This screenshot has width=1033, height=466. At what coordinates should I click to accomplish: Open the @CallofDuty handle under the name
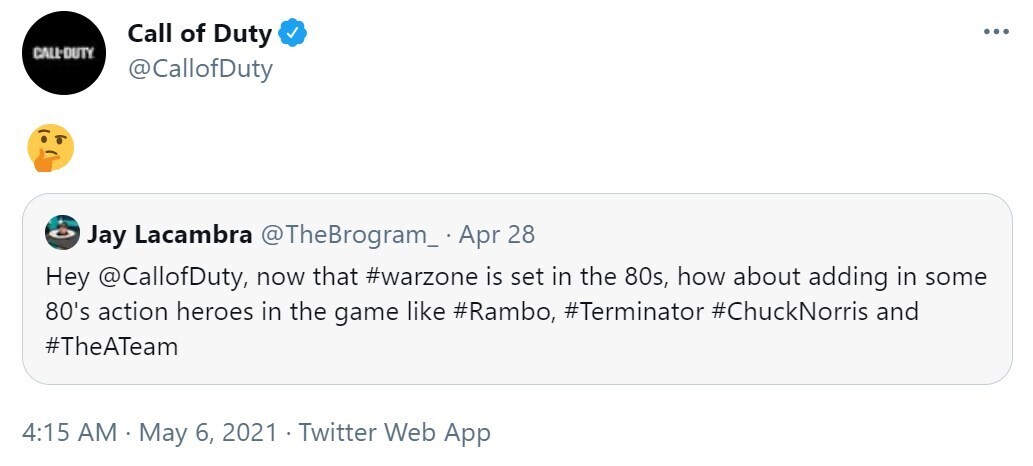200,69
